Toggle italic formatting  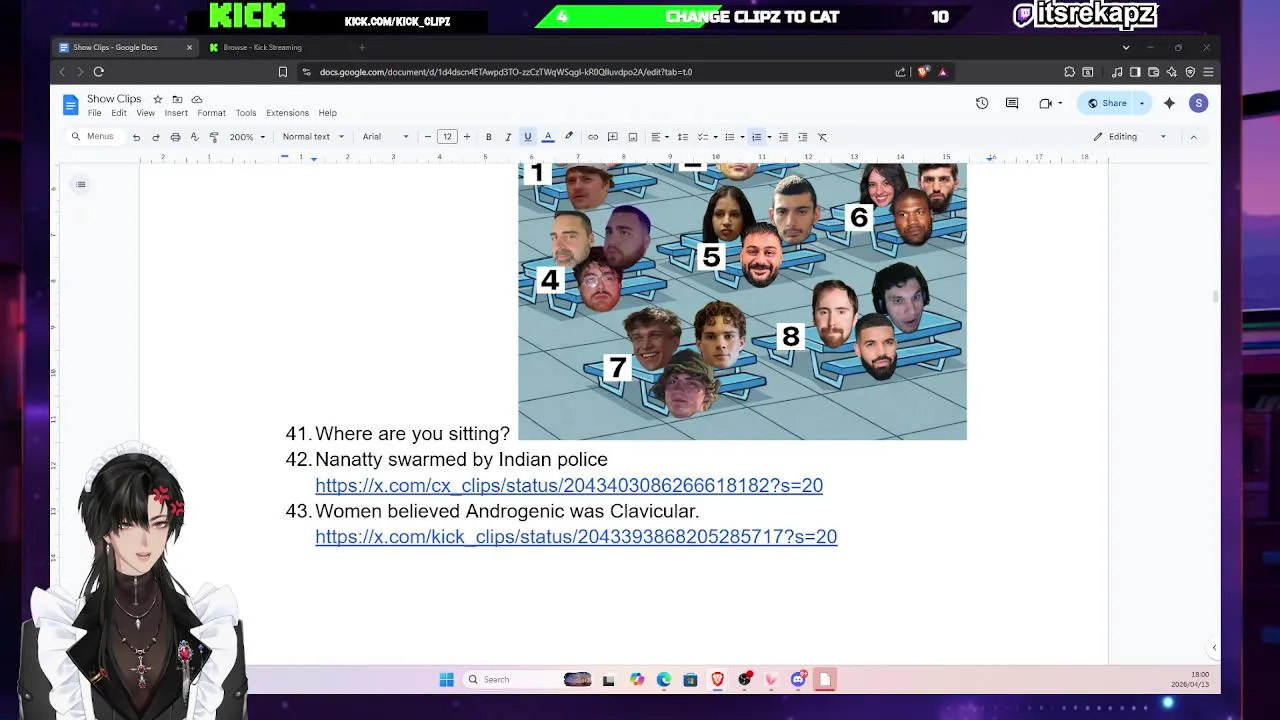pyautogui.click(x=508, y=137)
